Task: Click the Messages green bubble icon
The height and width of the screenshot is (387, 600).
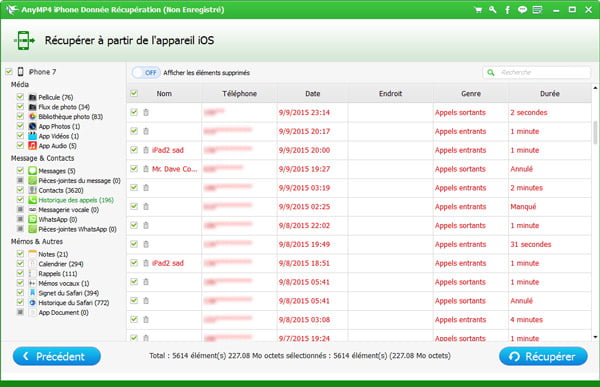Action: pos(33,171)
